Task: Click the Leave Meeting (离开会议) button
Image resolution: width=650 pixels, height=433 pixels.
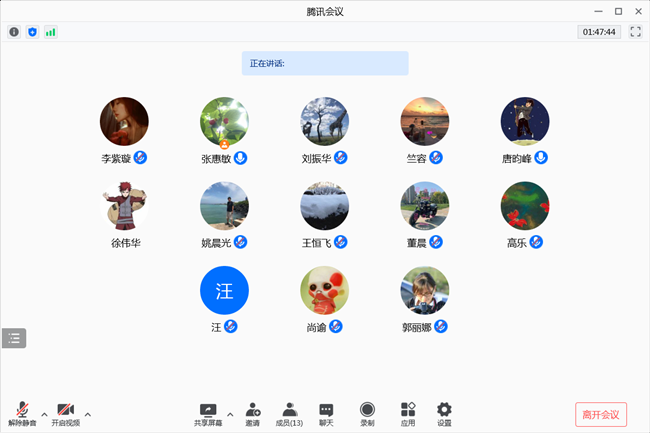Action: (x=601, y=414)
